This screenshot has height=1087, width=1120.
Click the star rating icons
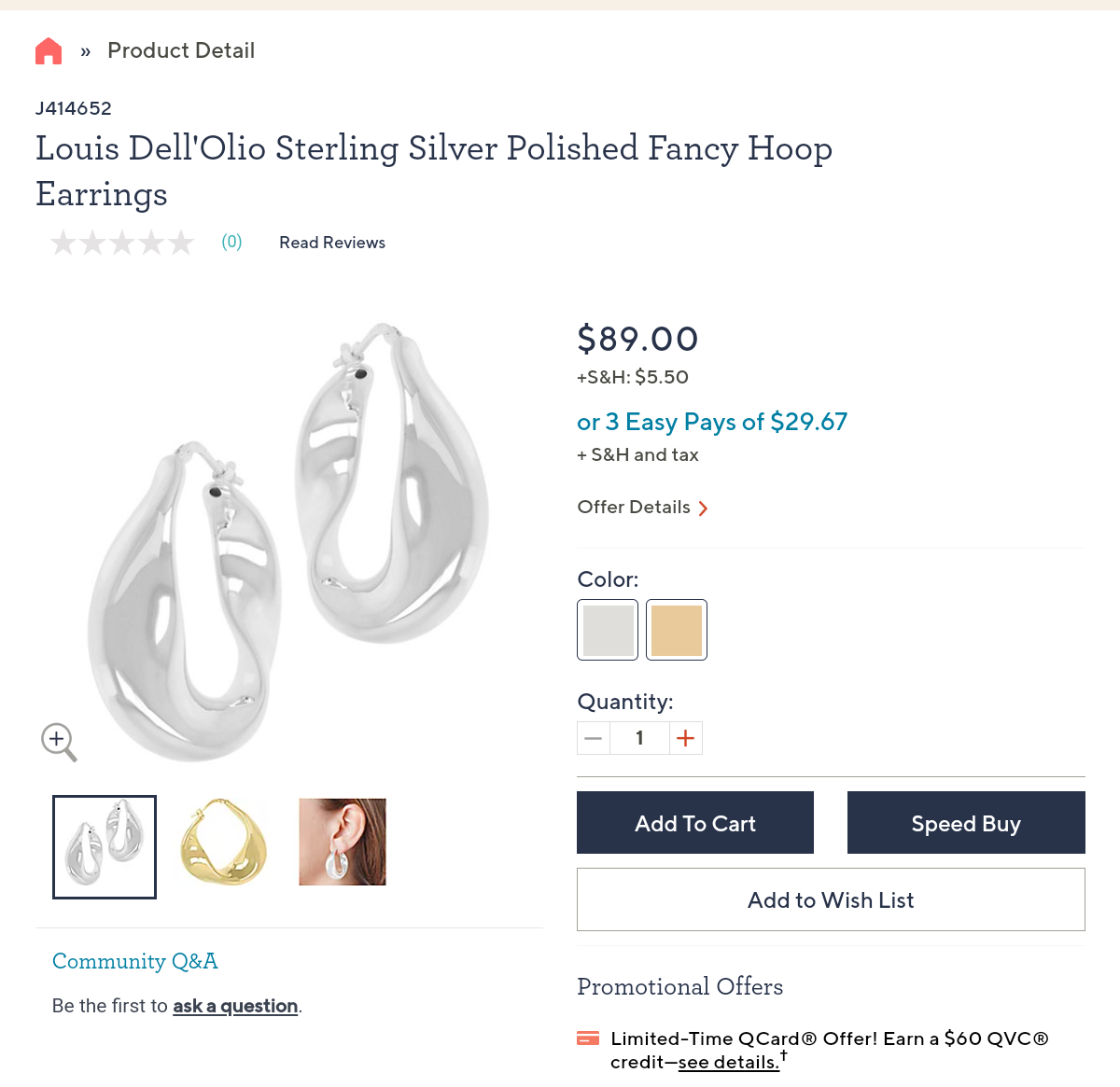click(x=122, y=243)
